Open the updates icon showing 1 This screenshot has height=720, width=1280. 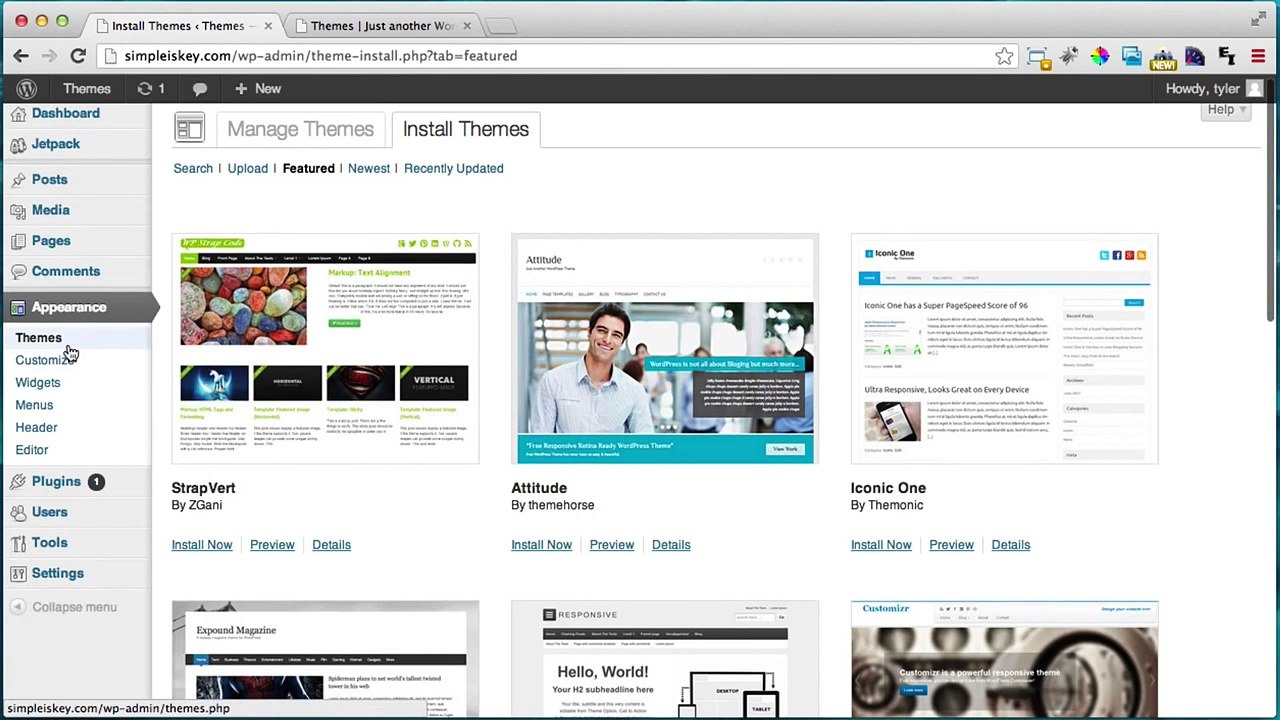pyautogui.click(x=151, y=89)
